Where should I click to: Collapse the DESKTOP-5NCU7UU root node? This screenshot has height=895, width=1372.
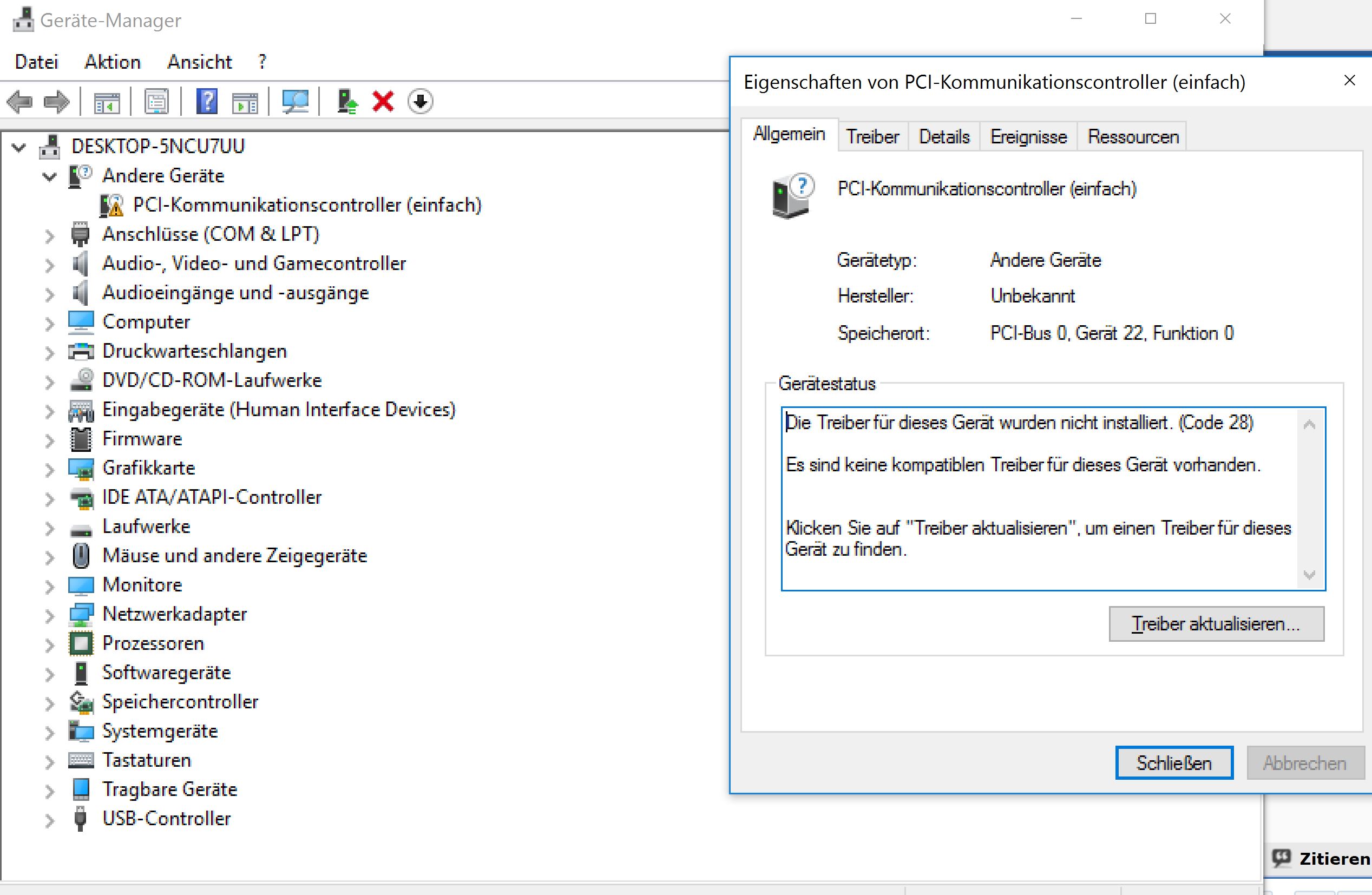point(19,147)
